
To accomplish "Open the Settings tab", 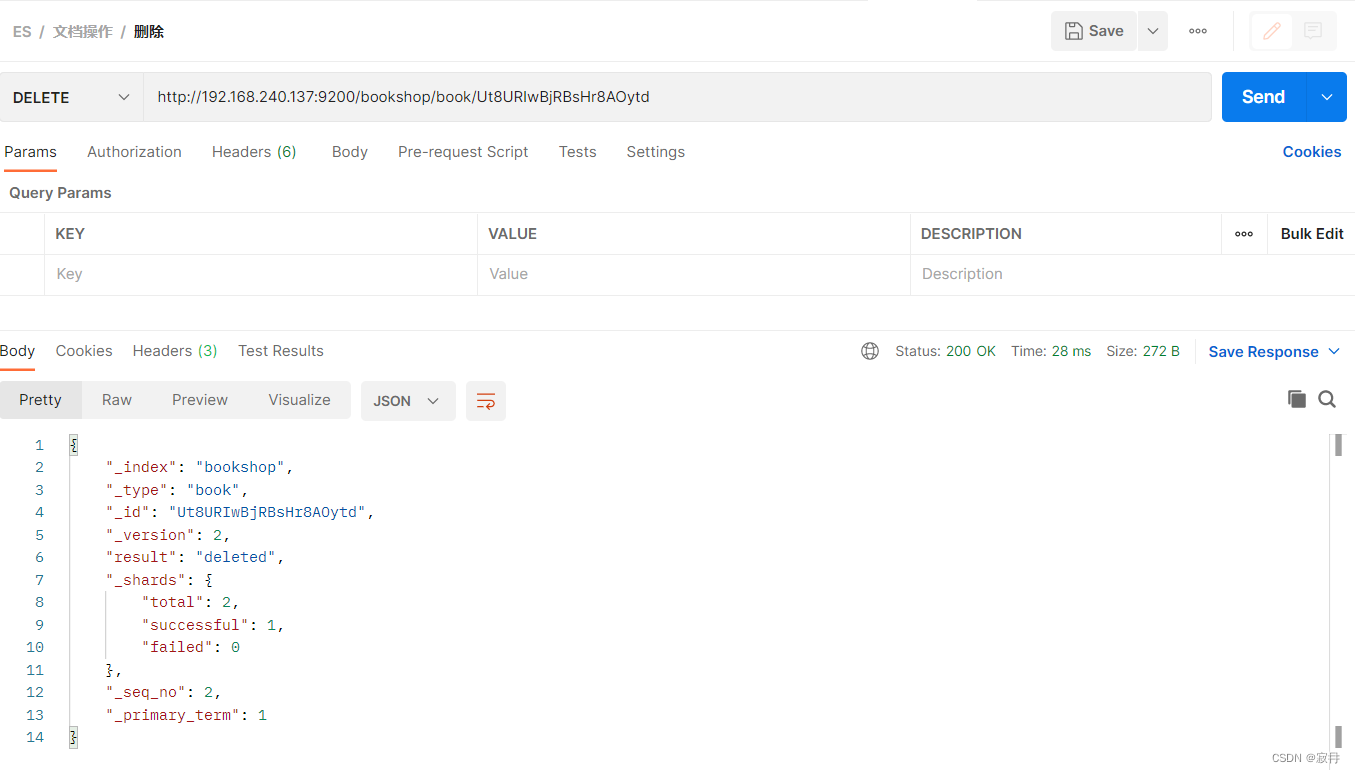I will click(x=656, y=152).
